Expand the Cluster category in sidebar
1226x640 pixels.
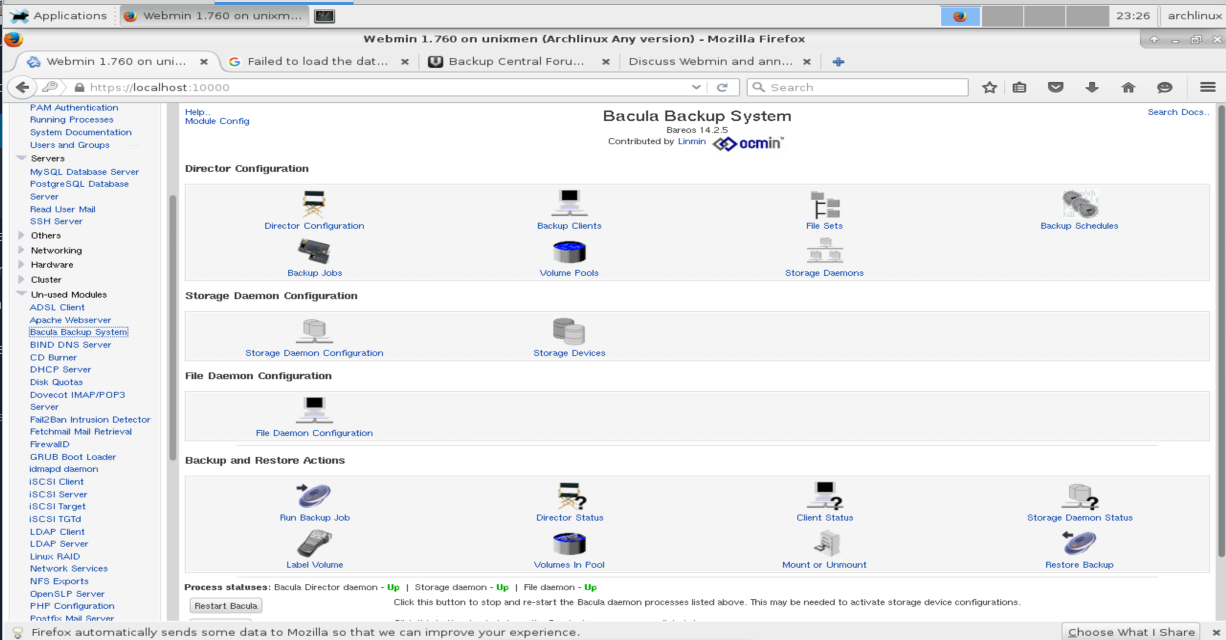pyautogui.click(x=22, y=279)
